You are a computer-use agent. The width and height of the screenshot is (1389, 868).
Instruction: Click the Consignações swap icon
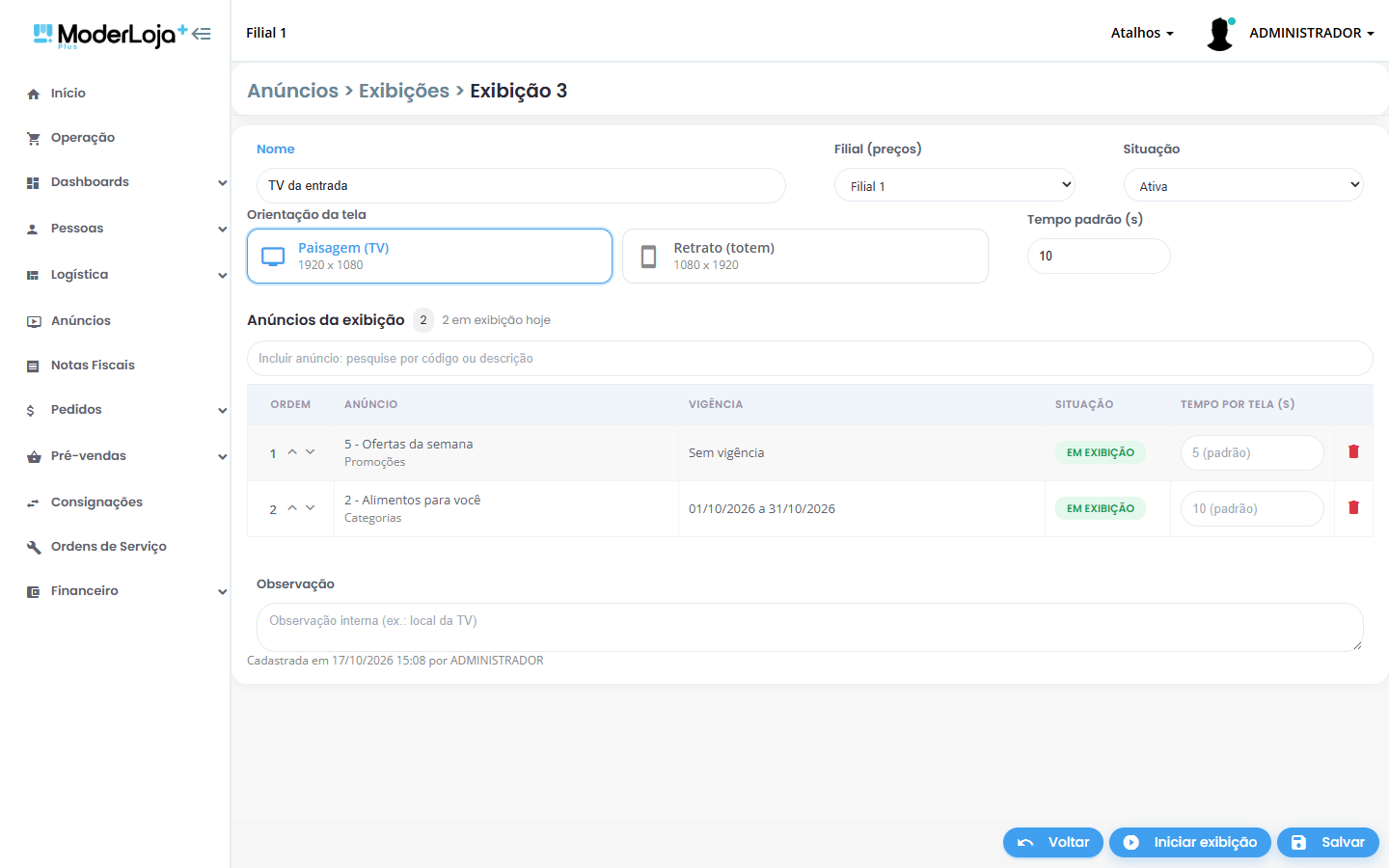(33, 502)
